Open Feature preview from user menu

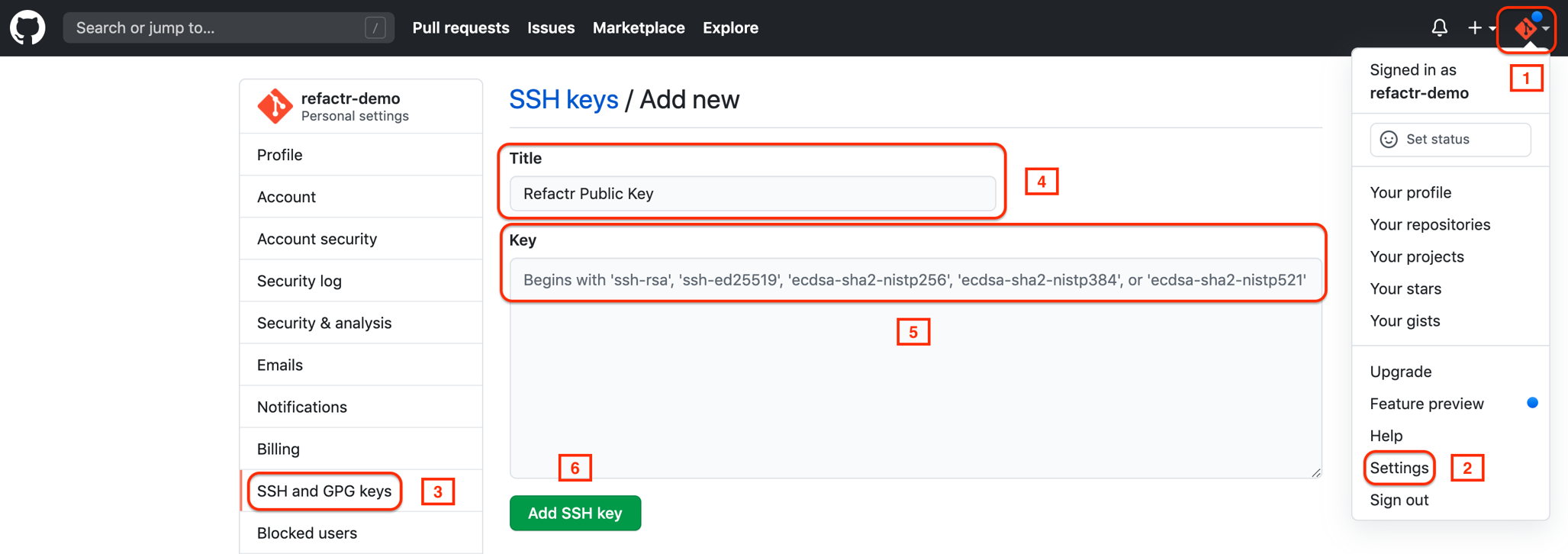click(1426, 404)
